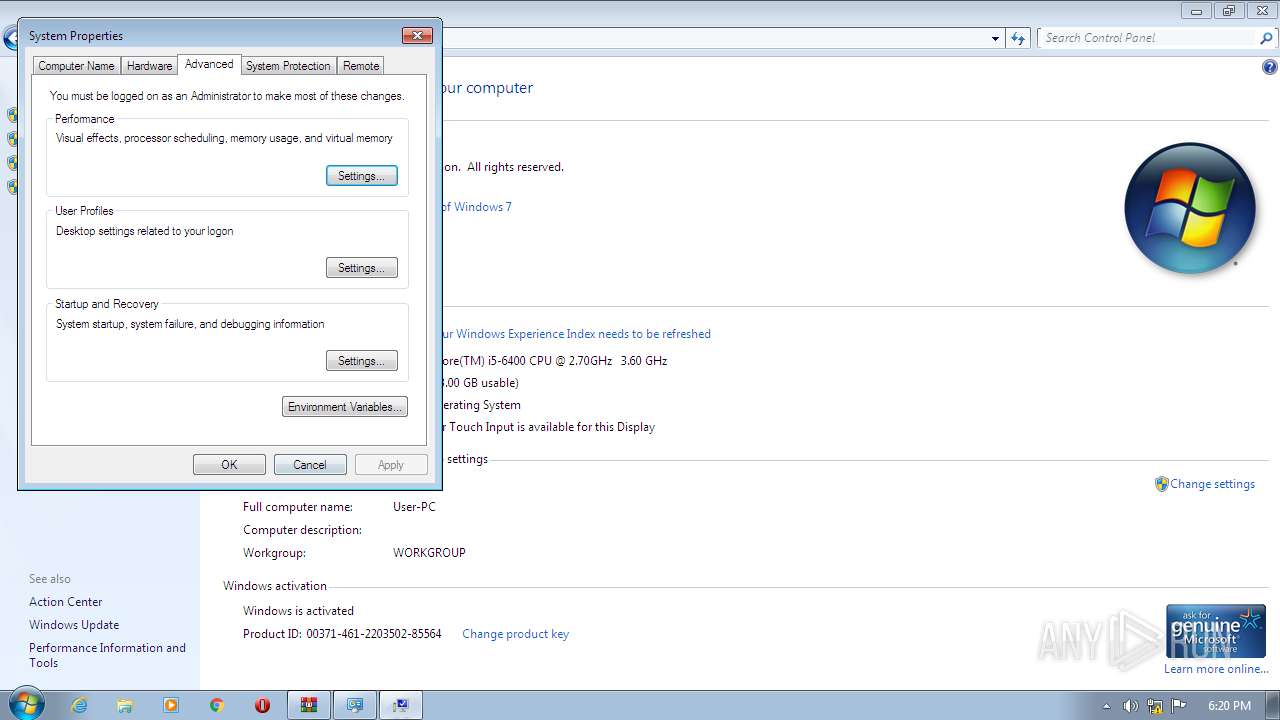This screenshot has width=1280, height=720.
Task: Open the Windows Start menu orb
Action: coord(26,704)
